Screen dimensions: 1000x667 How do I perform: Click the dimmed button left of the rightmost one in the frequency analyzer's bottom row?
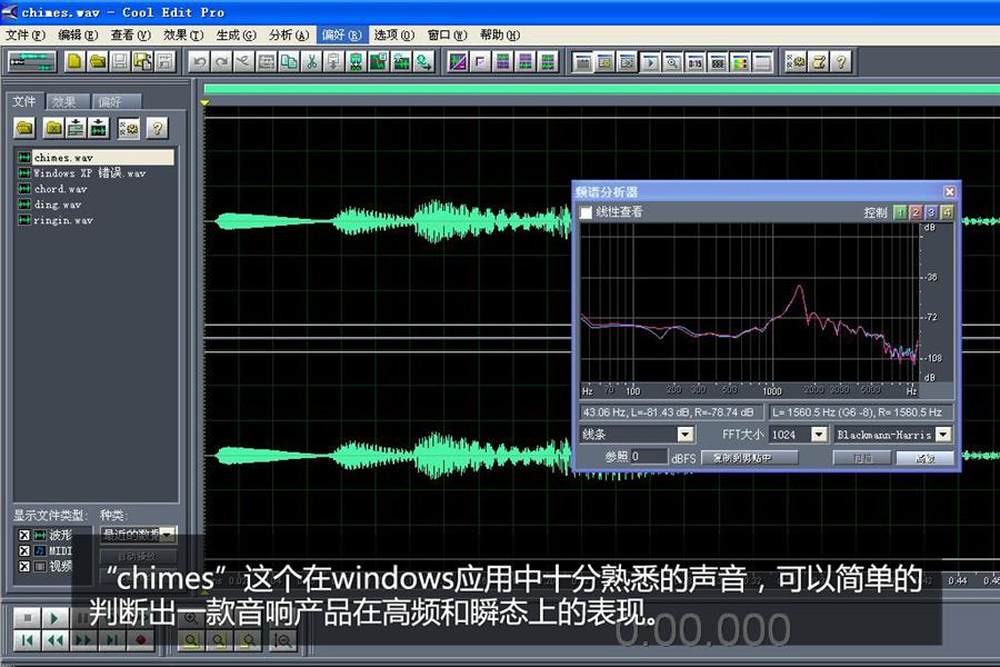[x=862, y=457]
